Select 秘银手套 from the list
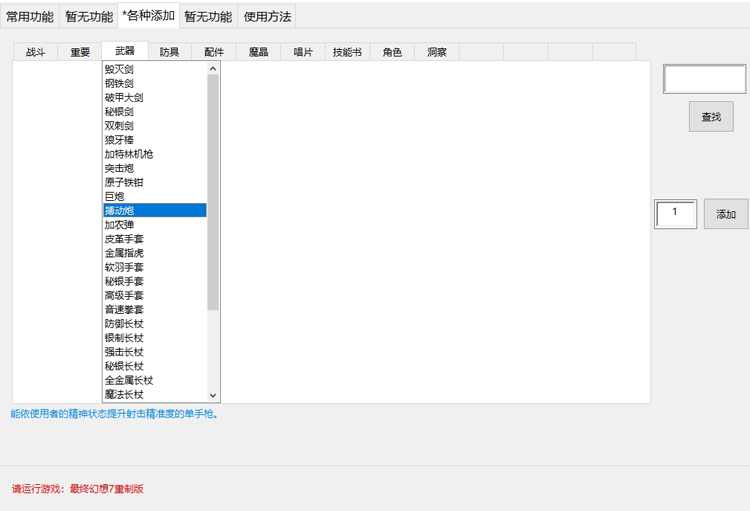The width and height of the screenshot is (750, 511). pos(155,281)
